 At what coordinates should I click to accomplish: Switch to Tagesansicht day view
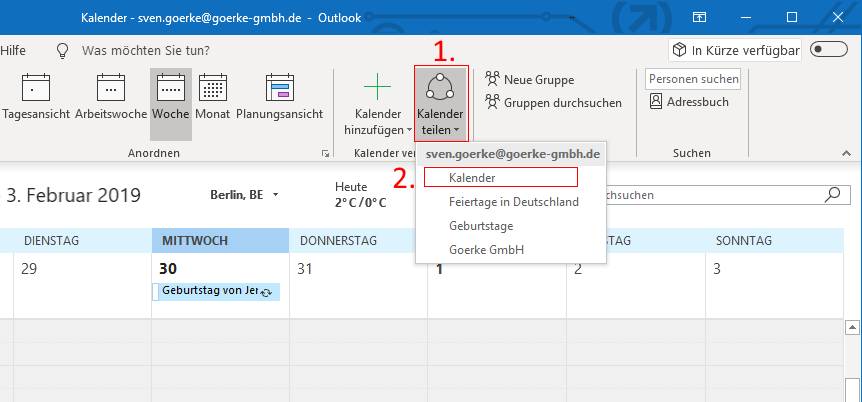click(36, 97)
